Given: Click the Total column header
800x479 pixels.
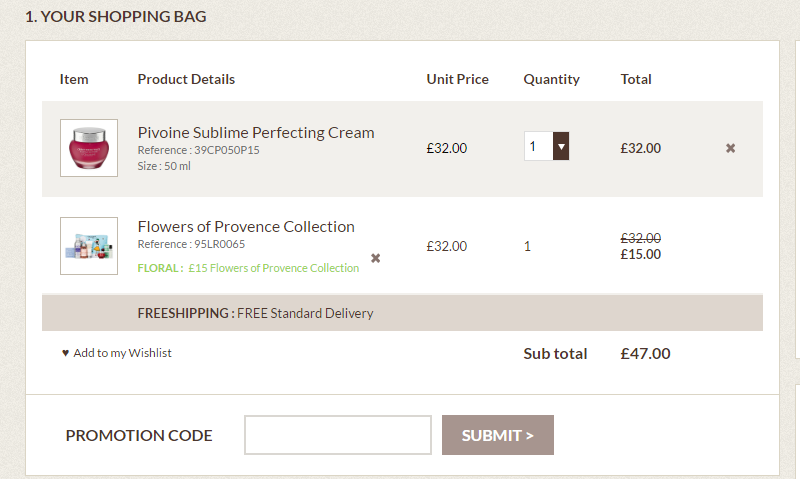Looking at the screenshot, I should coord(636,79).
